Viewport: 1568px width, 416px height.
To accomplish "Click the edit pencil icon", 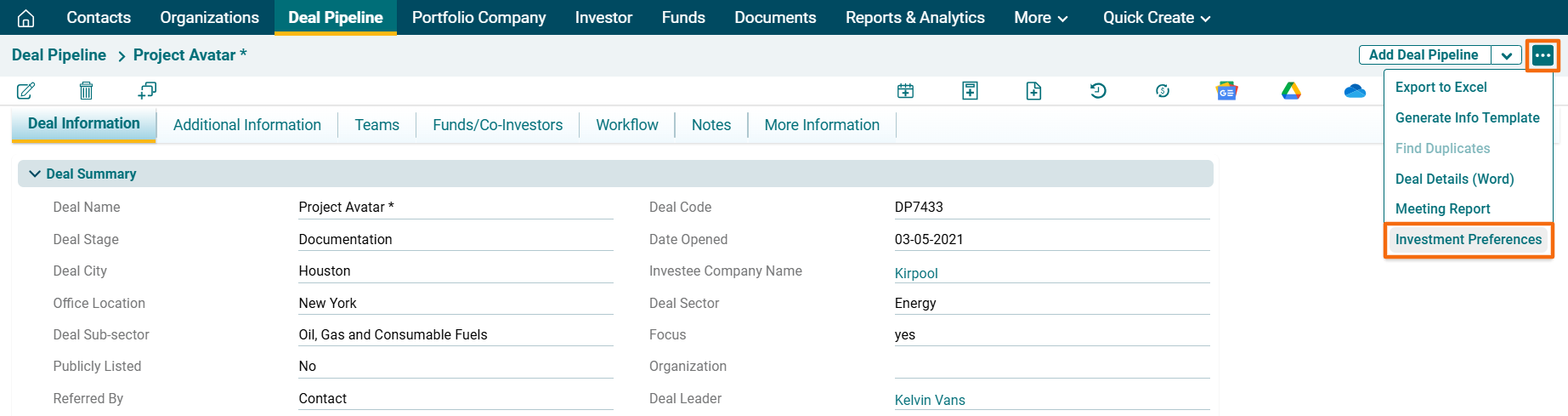I will [x=25, y=90].
